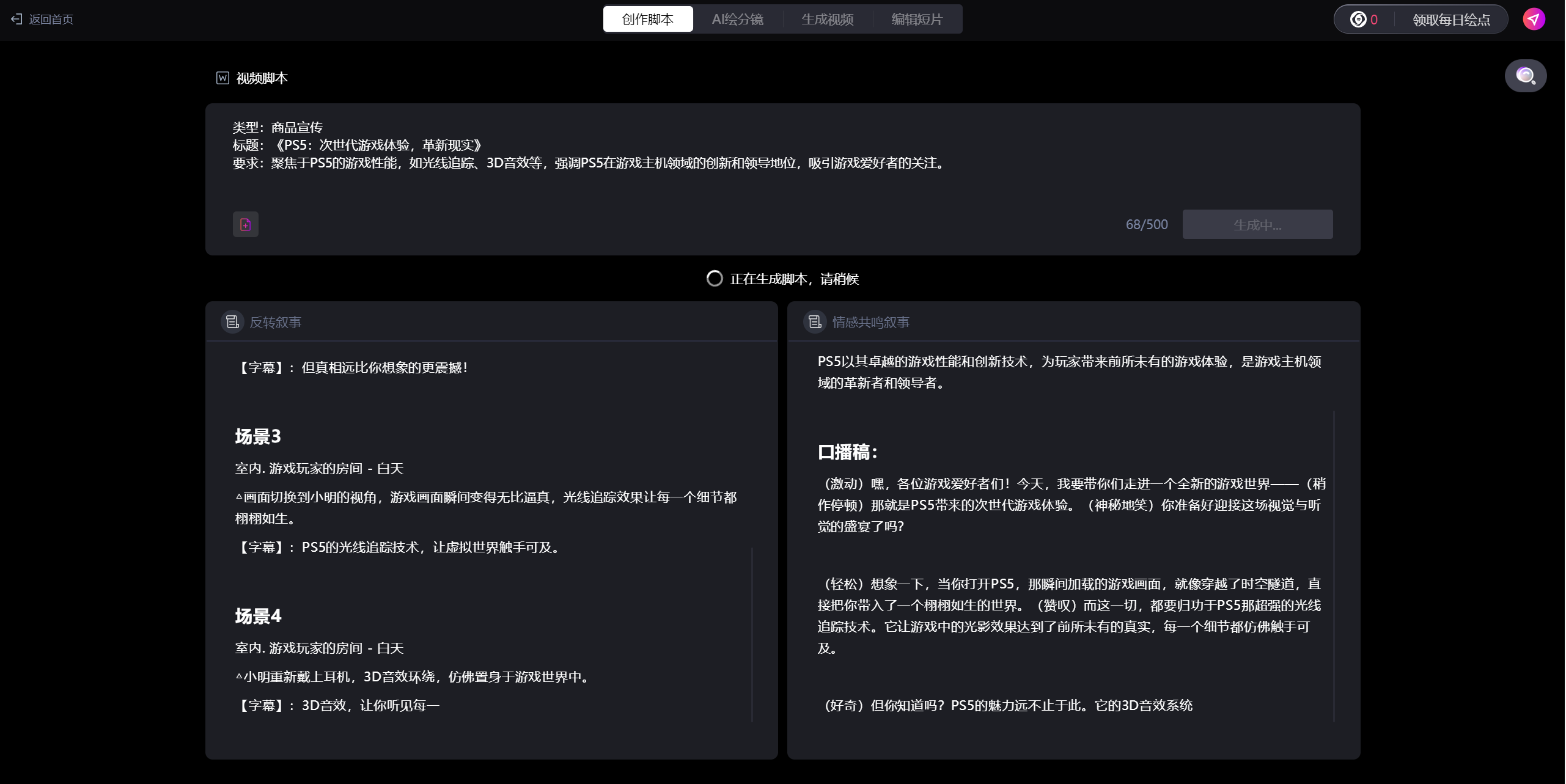The width and height of the screenshot is (1566, 784).
Task: Click subtitle line PS5的光线追踪技术
Action: 398,547
